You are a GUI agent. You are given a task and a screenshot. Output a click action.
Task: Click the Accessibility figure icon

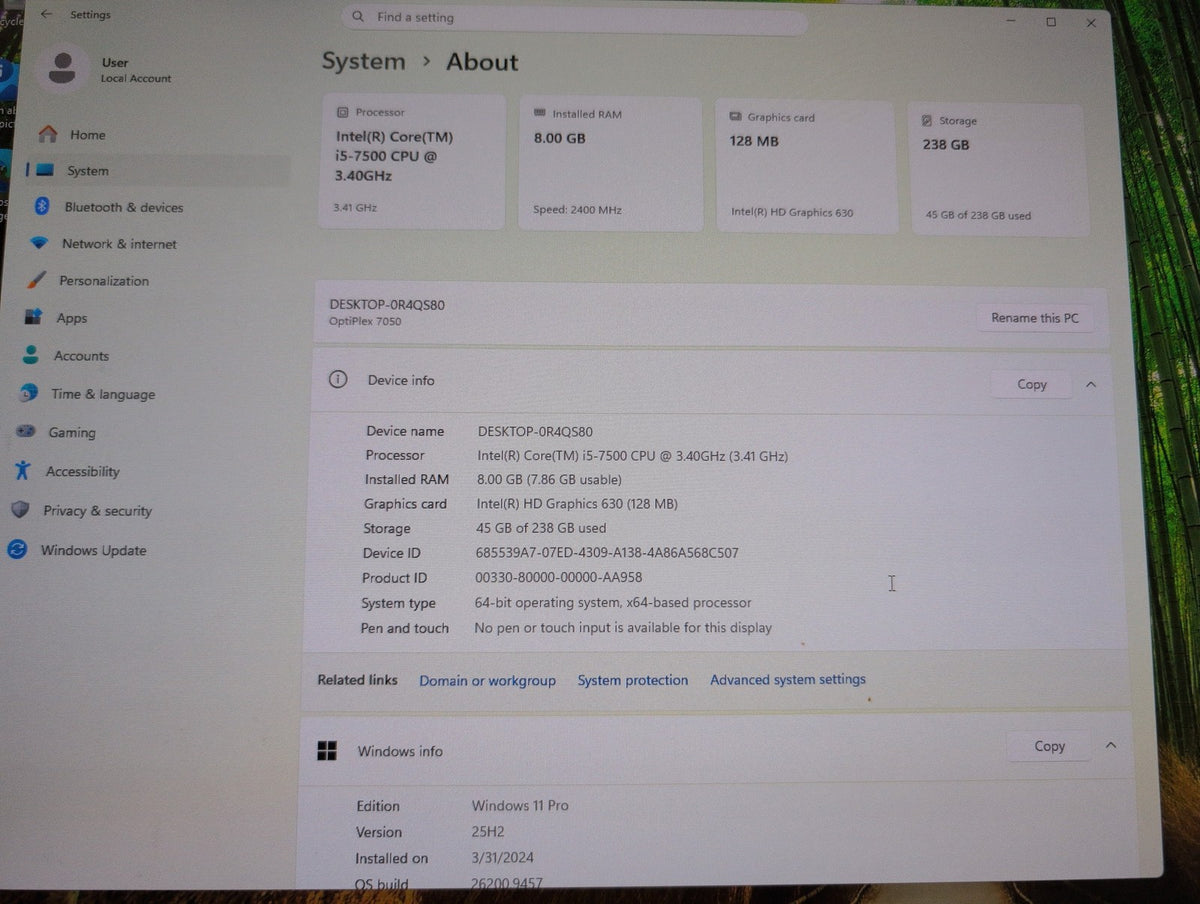pyautogui.click(x=23, y=470)
